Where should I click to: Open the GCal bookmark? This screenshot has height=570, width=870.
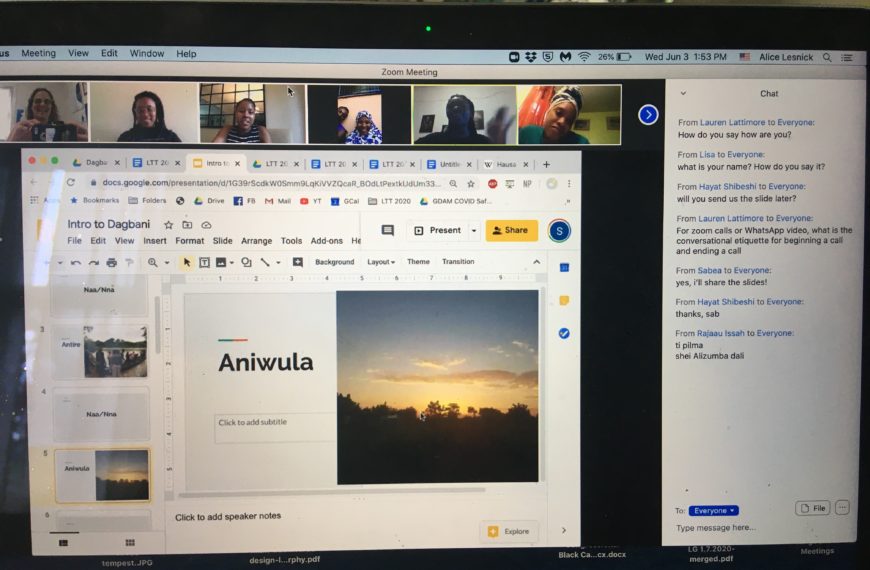coord(345,201)
